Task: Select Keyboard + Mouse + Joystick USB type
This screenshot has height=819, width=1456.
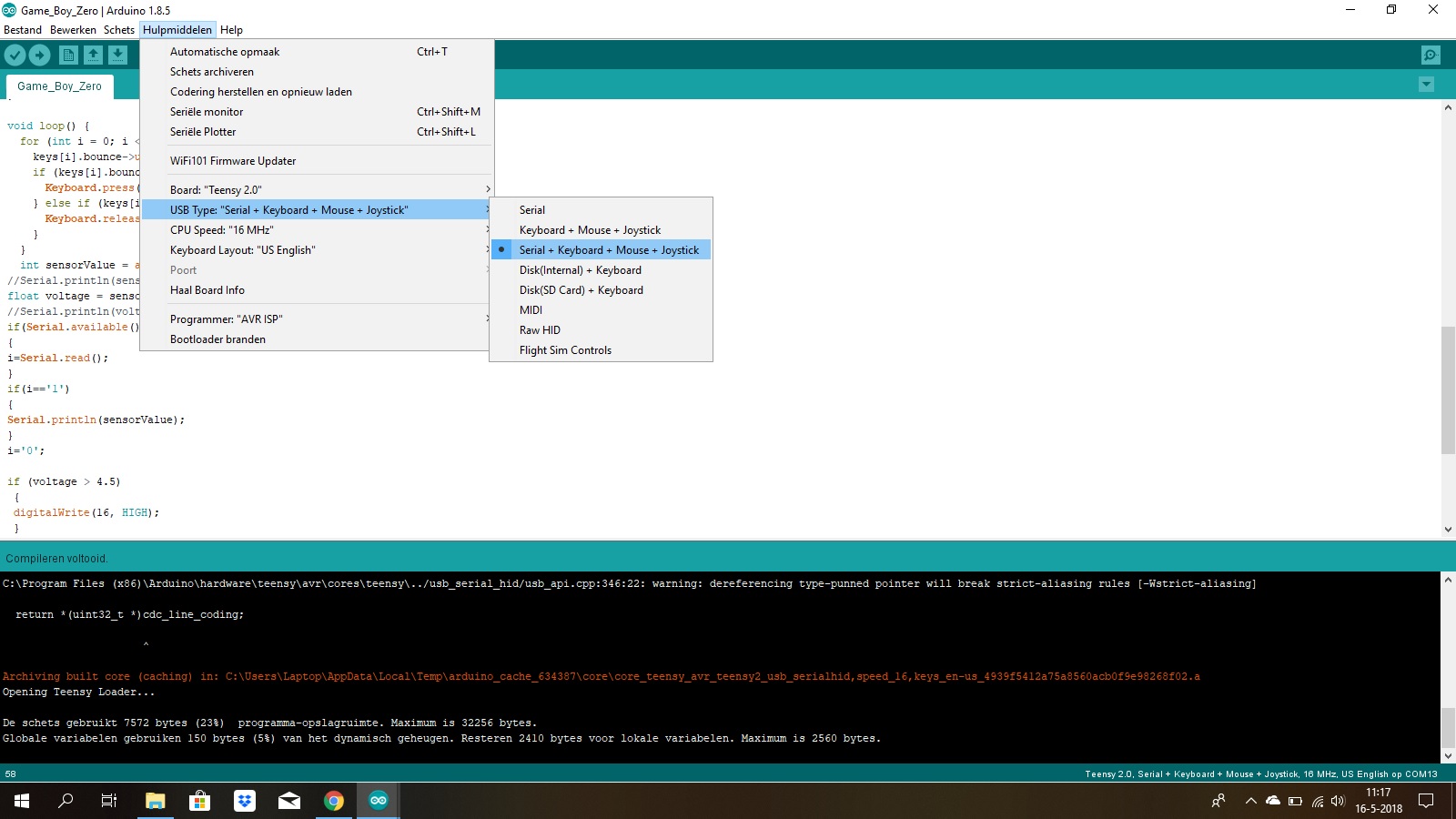Action: click(601, 230)
